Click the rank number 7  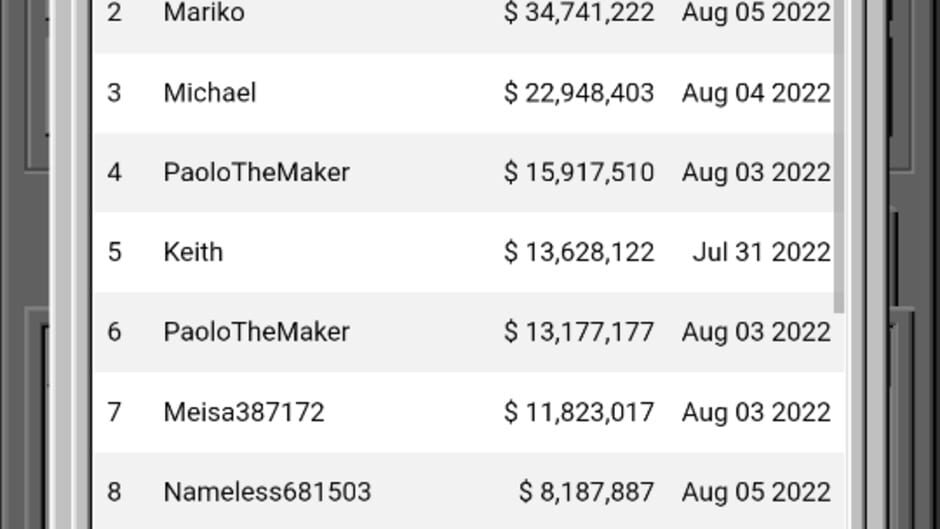pos(114,412)
